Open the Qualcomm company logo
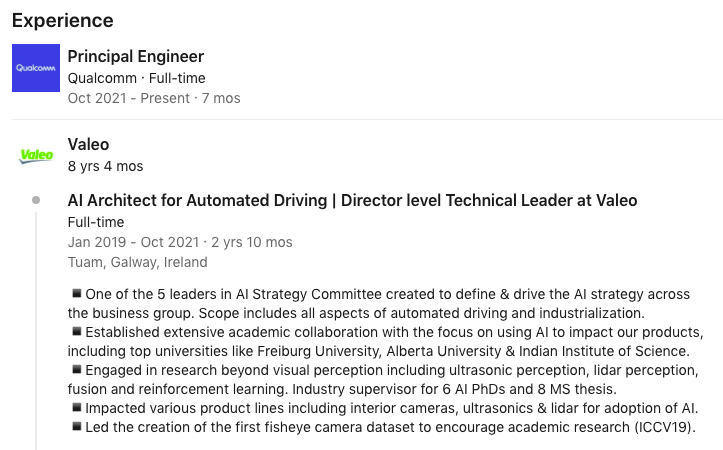 click(x=36, y=68)
